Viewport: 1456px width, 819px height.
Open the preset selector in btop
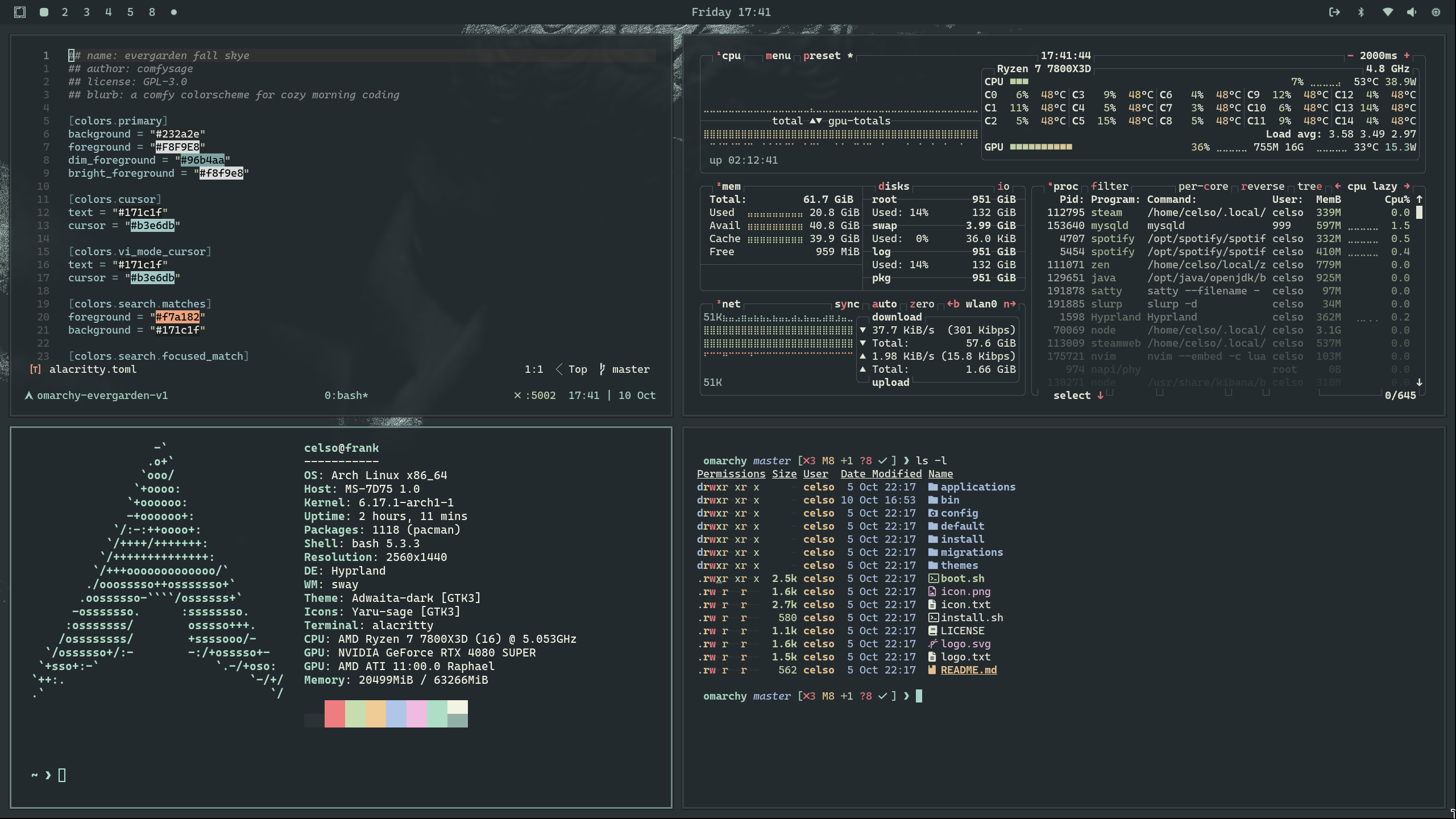[822, 56]
